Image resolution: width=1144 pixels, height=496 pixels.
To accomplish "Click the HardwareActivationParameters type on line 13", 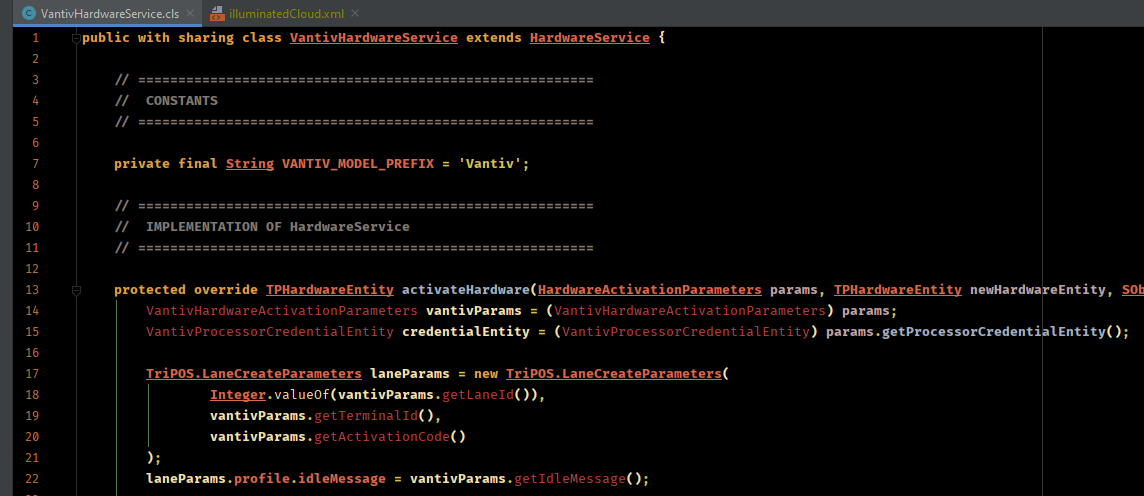I will (x=650, y=290).
